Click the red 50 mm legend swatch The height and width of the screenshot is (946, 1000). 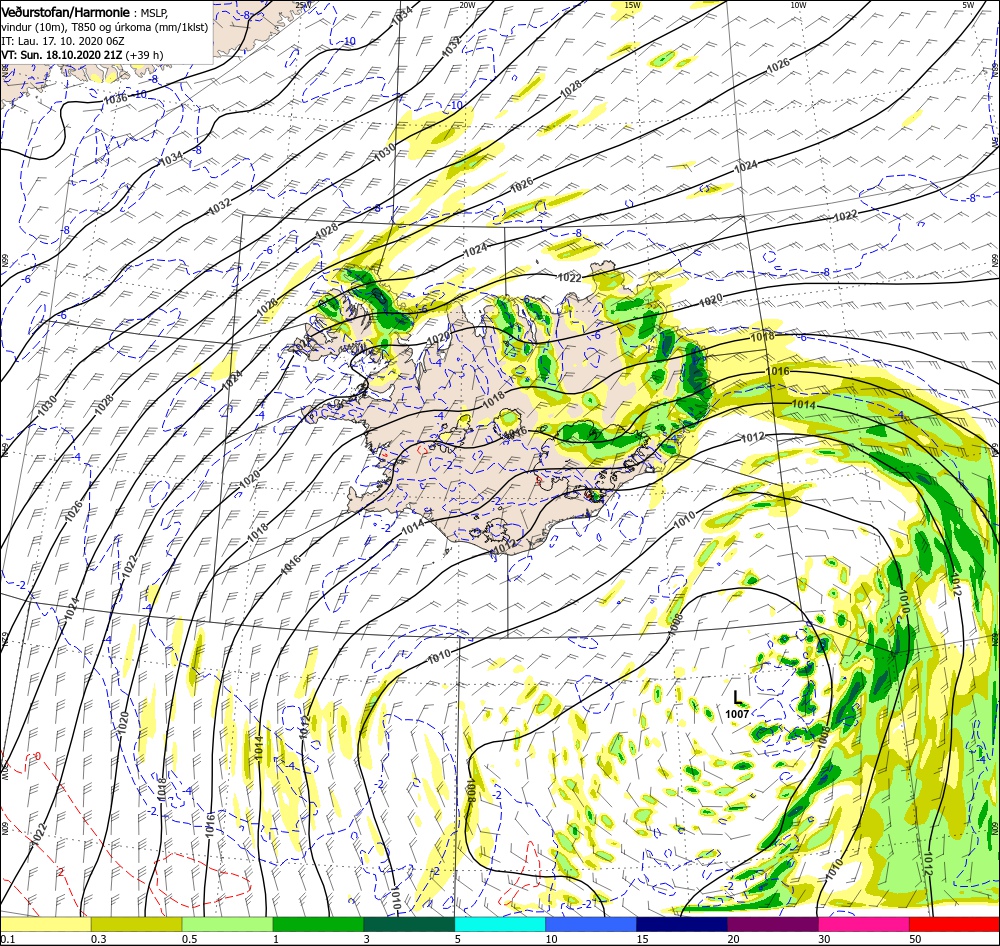point(954,924)
